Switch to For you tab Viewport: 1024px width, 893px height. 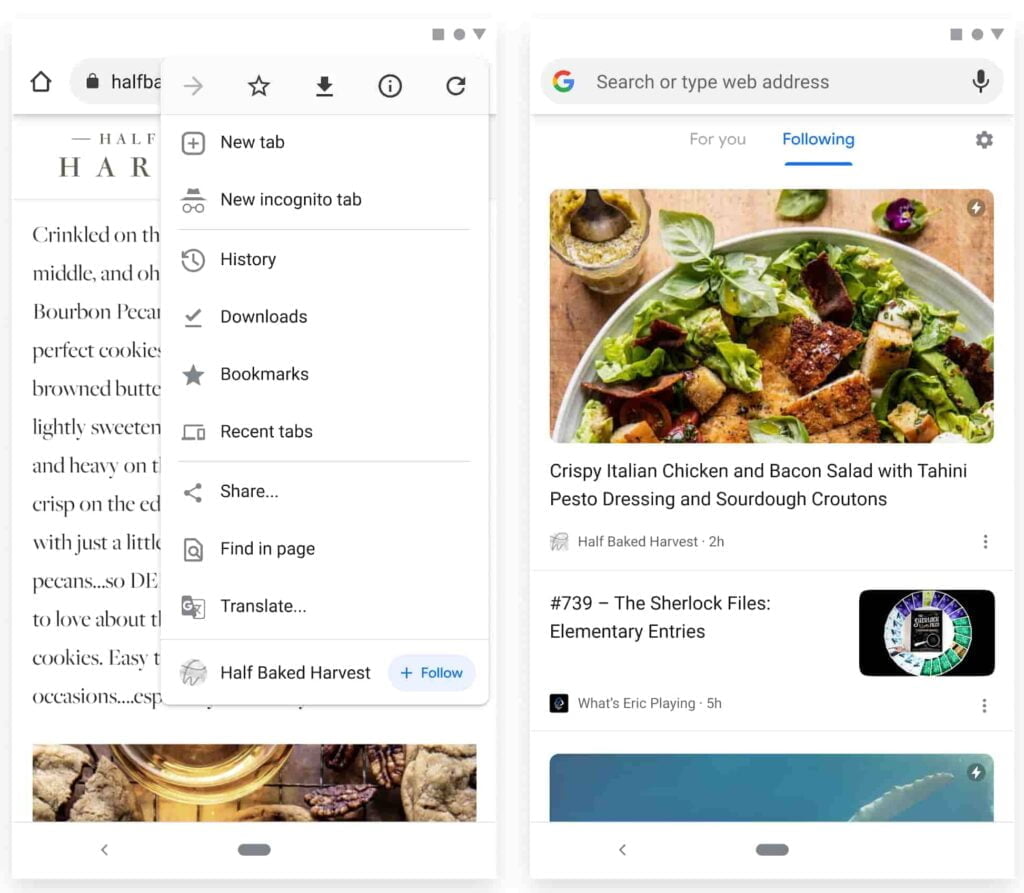click(x=717, y=139)
